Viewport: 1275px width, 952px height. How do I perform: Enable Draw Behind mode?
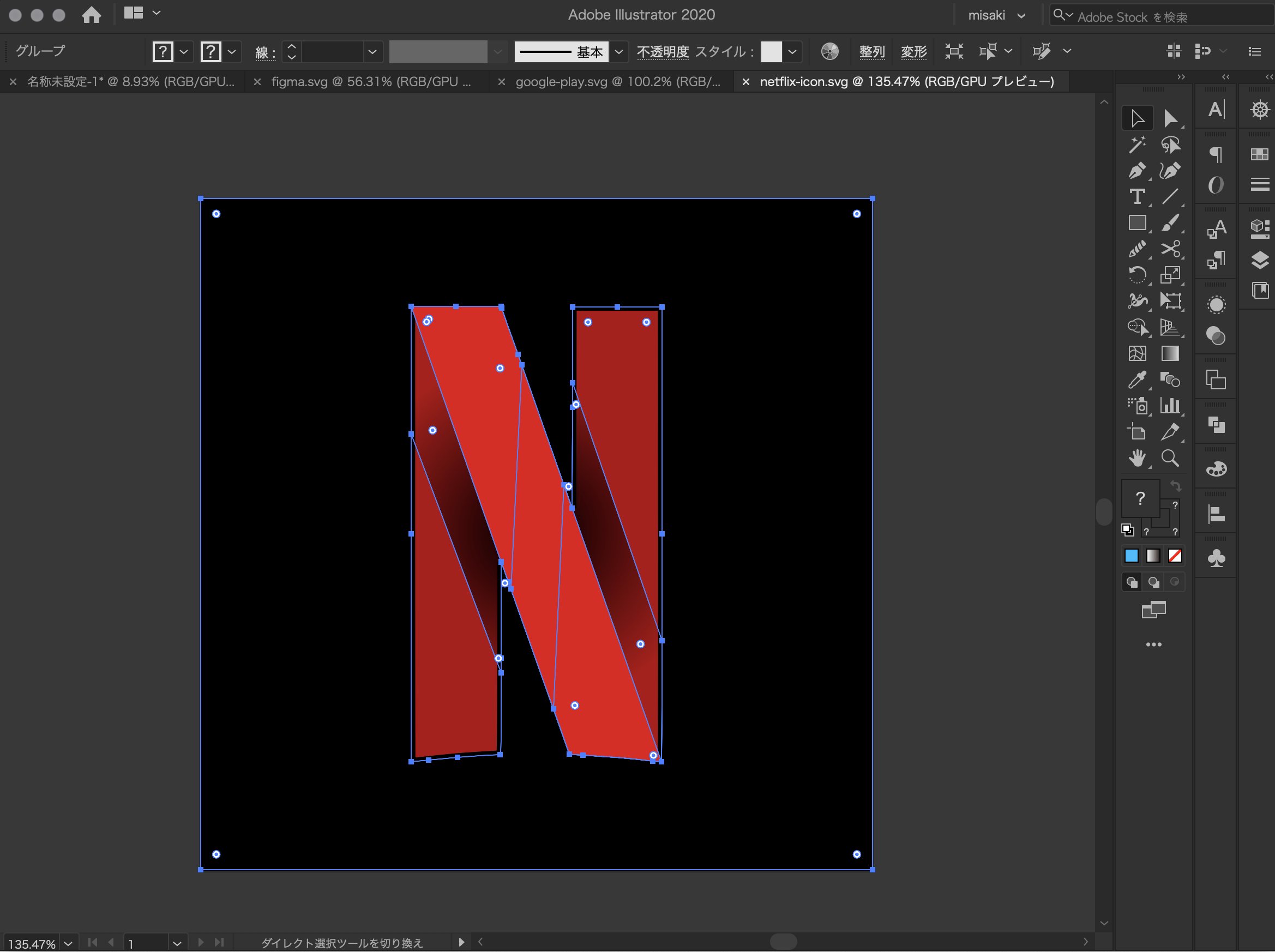click(x=1153, y=582)
